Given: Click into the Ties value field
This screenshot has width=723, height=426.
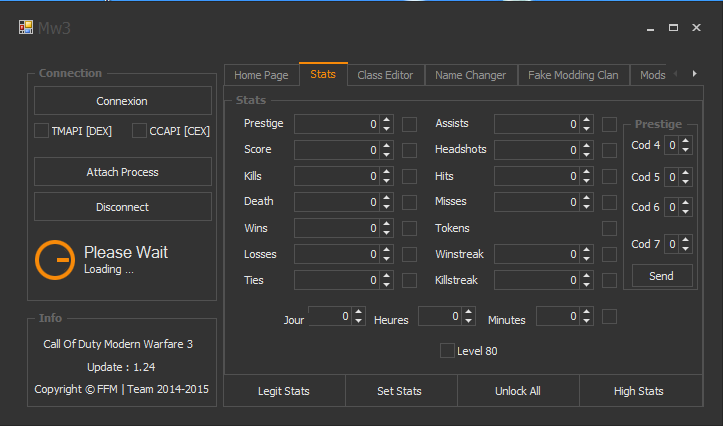Looking at the screenshot, I should click(x=337, y=280).
